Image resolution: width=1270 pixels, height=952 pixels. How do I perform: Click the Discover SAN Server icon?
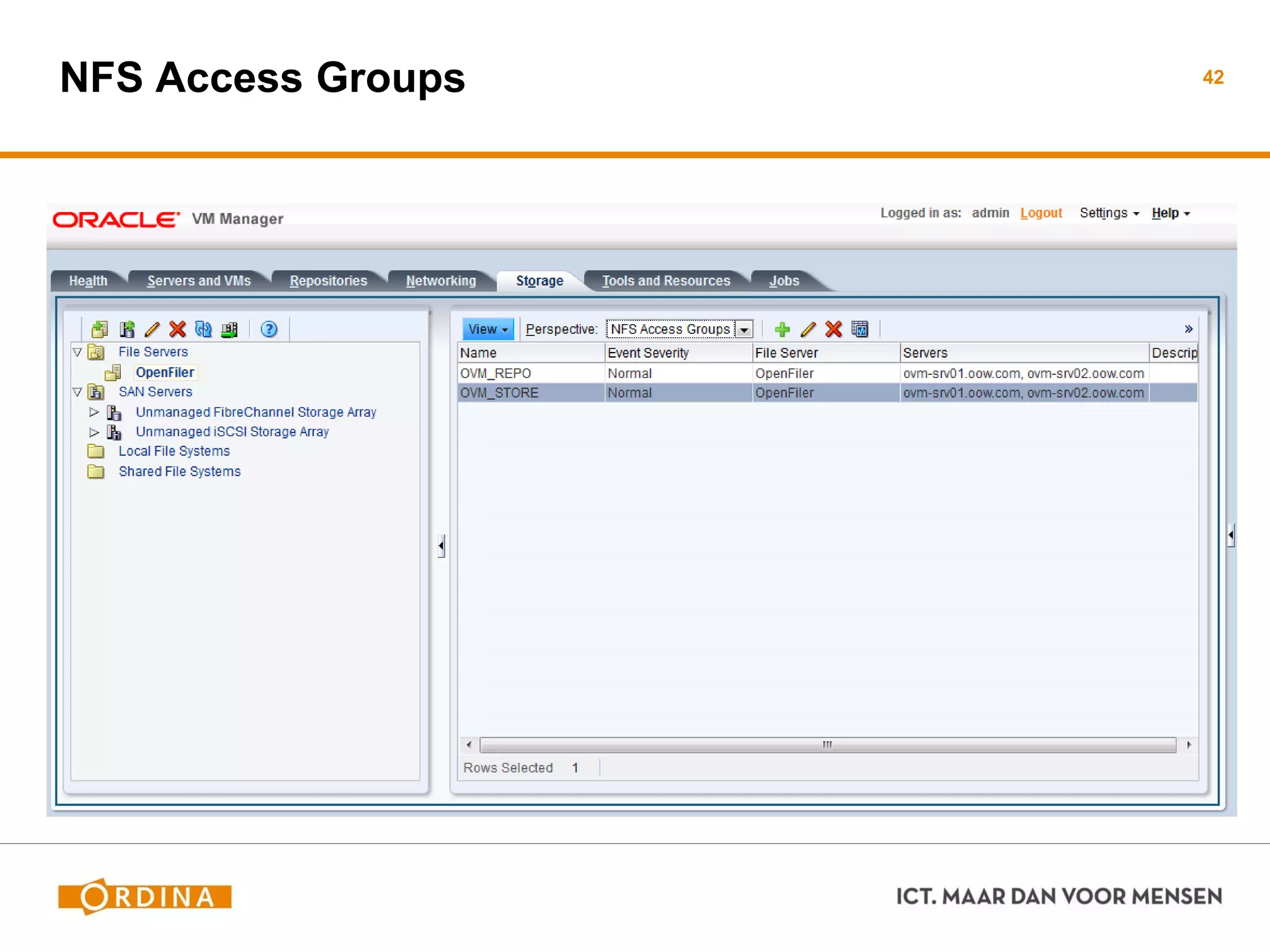pos(127,329)
